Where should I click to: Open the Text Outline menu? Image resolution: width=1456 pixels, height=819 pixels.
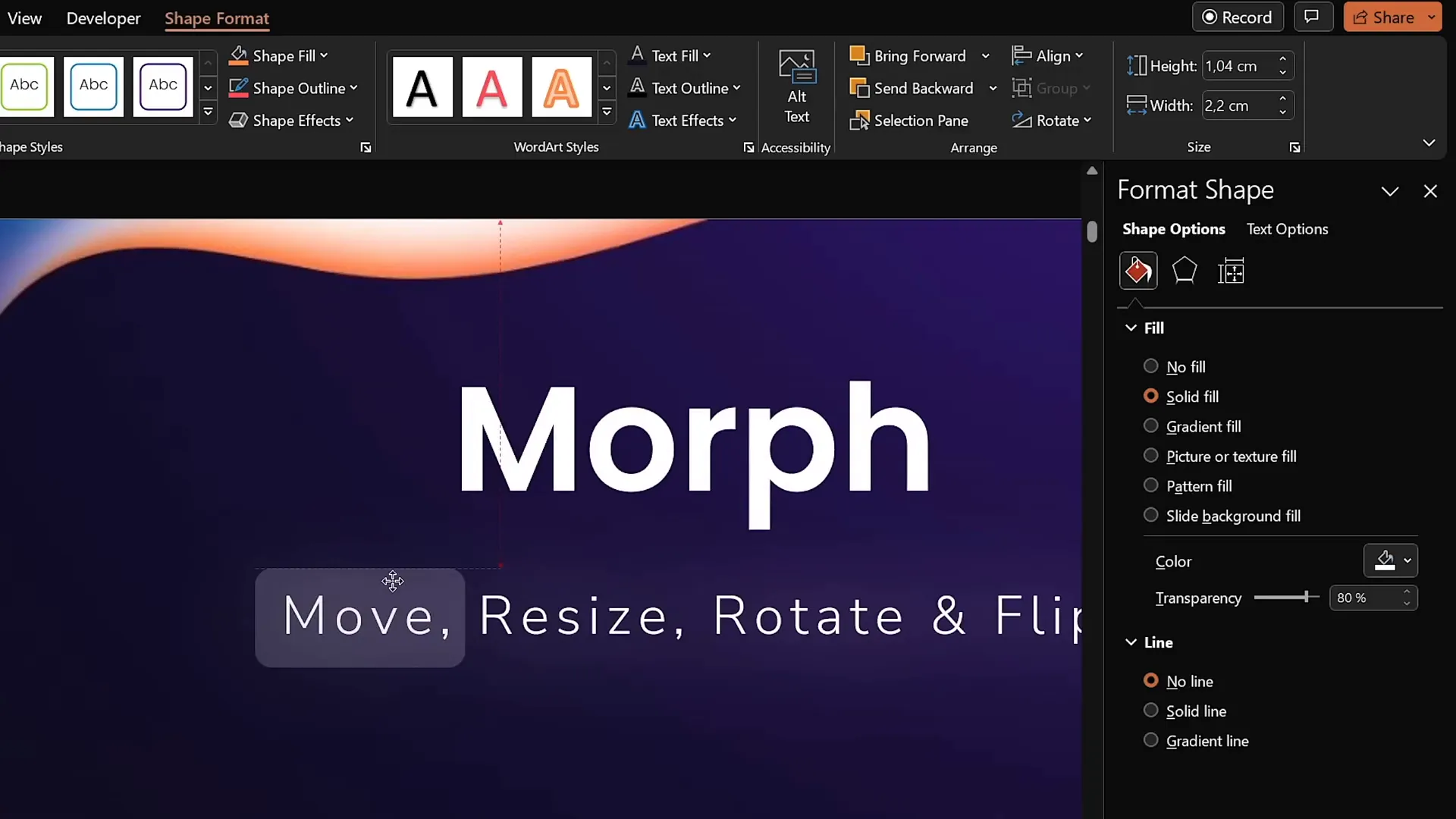tap(685, 88)
